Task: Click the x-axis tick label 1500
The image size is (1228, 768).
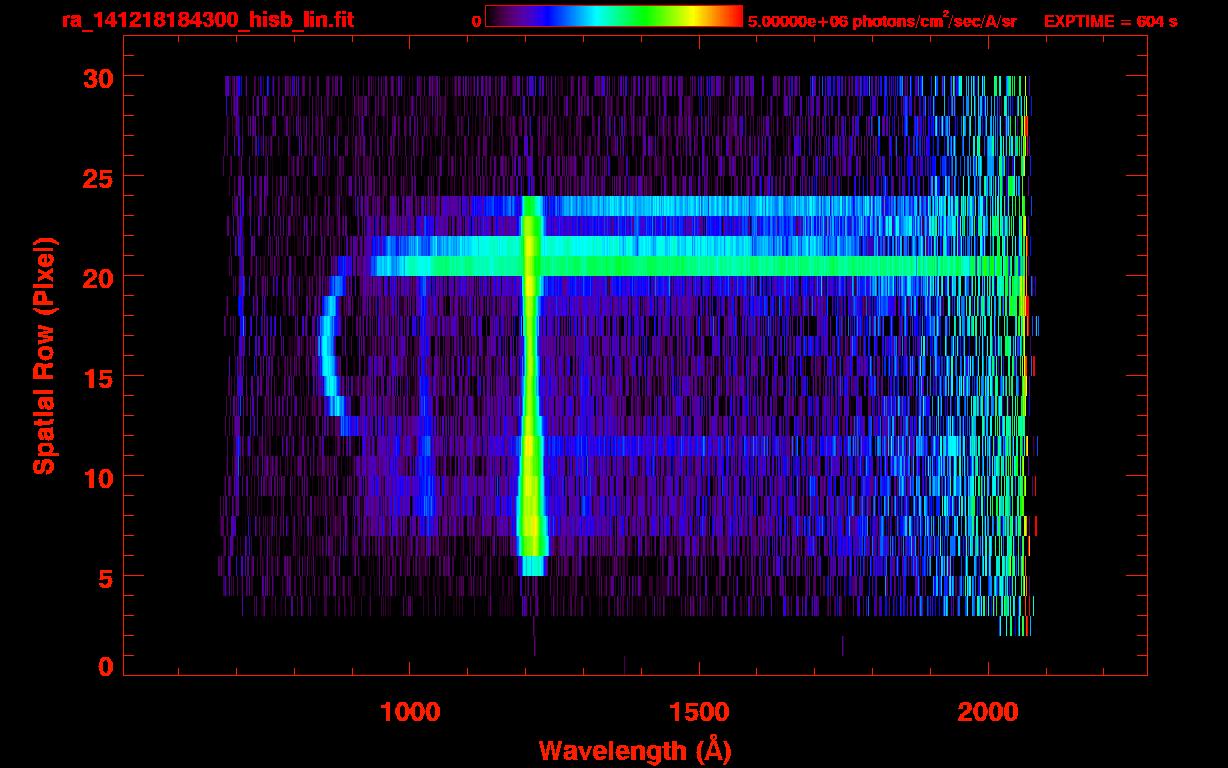Action: click(699, 712)
